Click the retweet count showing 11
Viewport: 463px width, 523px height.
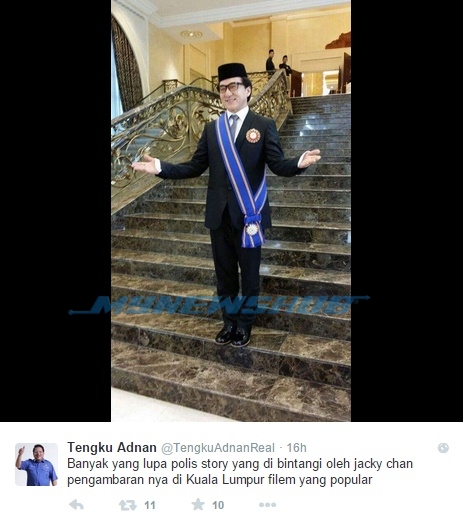[x=150, y=505]
